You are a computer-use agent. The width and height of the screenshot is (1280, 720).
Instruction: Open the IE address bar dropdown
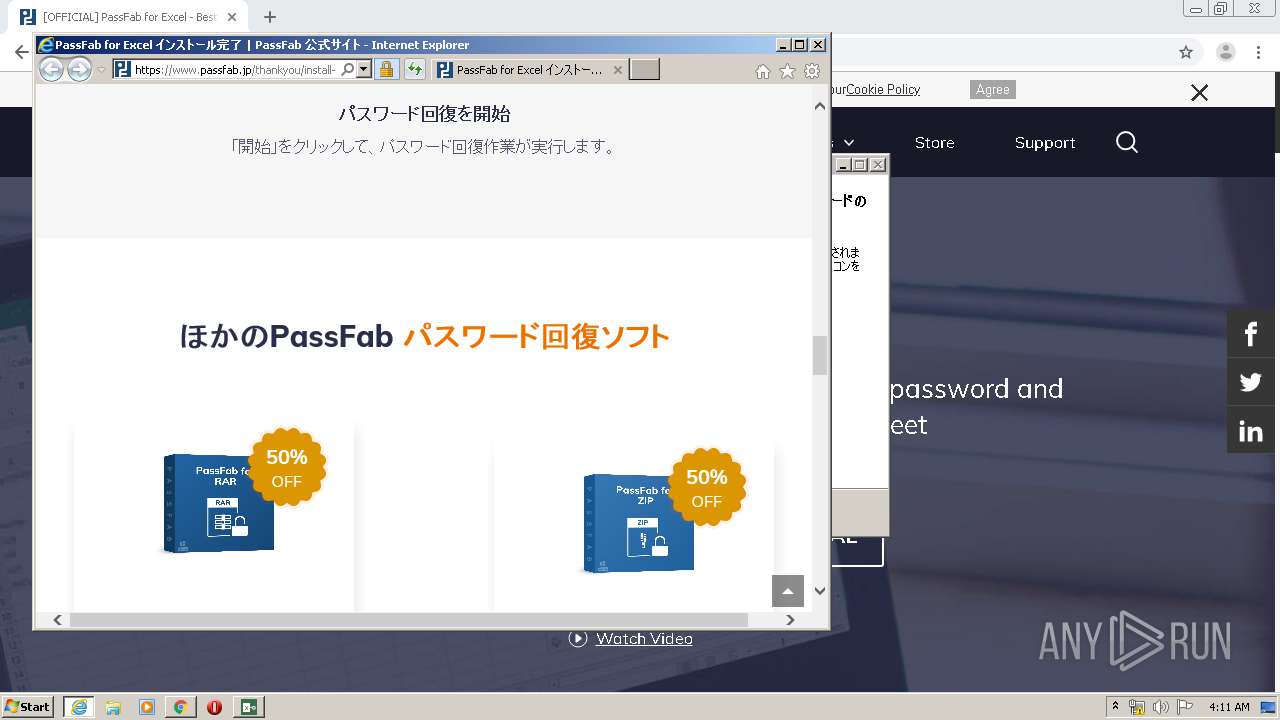[x=364, y=69]
